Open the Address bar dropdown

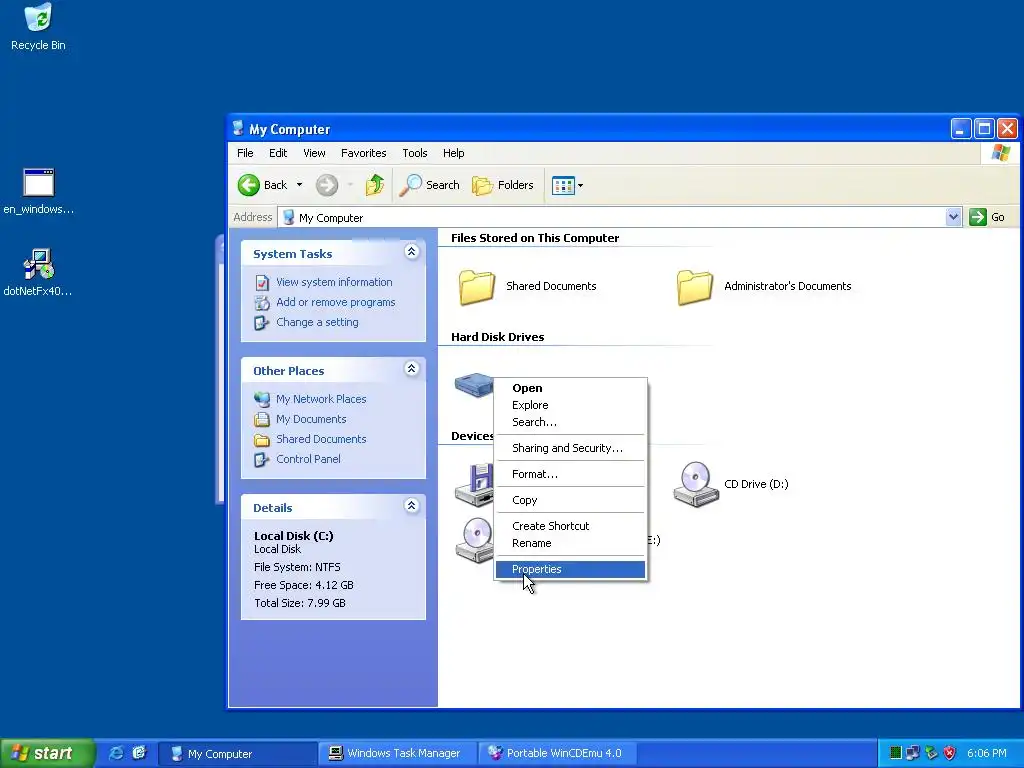tap(953, 217)
